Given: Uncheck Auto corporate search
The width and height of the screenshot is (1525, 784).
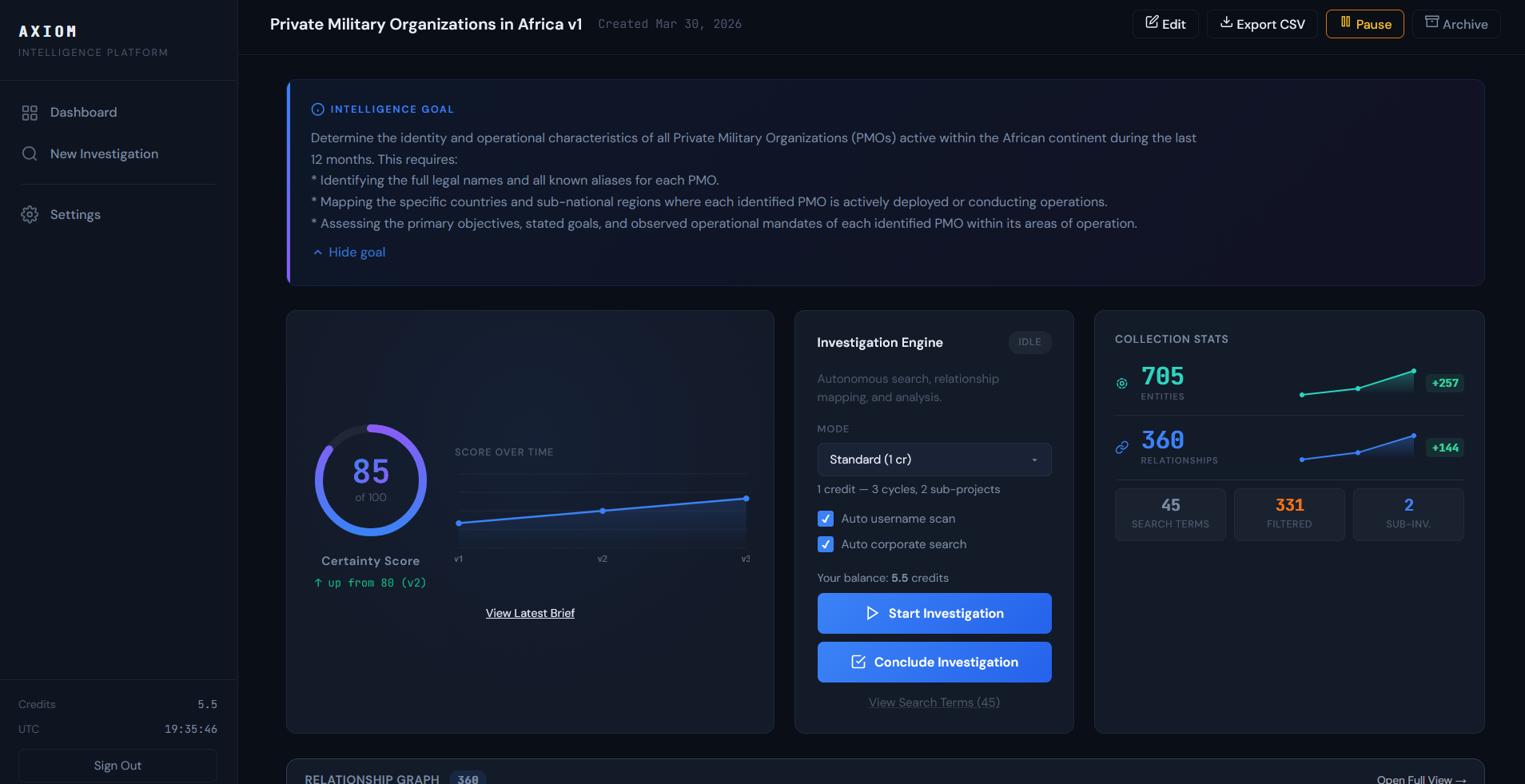Looking at the screenshot, I should [825, 544].
